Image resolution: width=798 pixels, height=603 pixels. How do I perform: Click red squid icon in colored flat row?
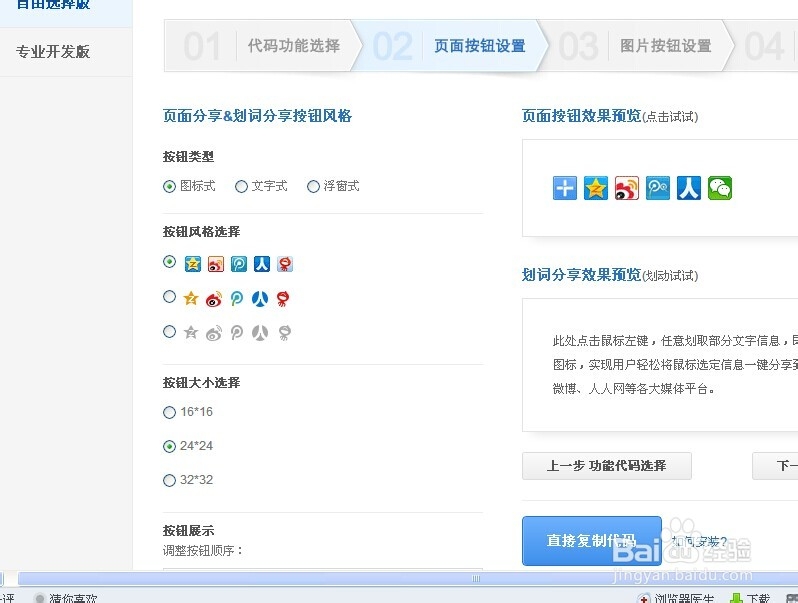click(x=283, y=299)
